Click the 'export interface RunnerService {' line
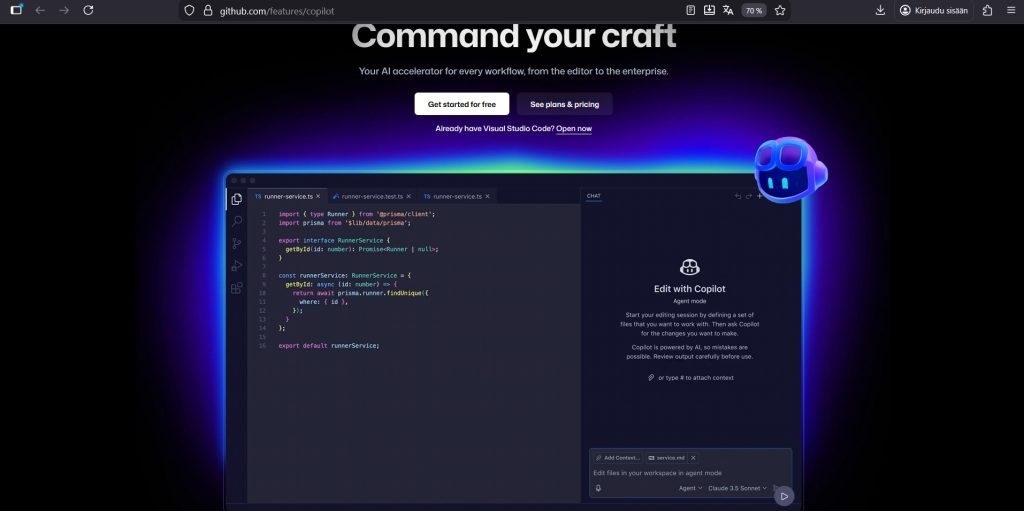Image resolution: width=1024 pixels, height=511 pixels. (334, 240)
